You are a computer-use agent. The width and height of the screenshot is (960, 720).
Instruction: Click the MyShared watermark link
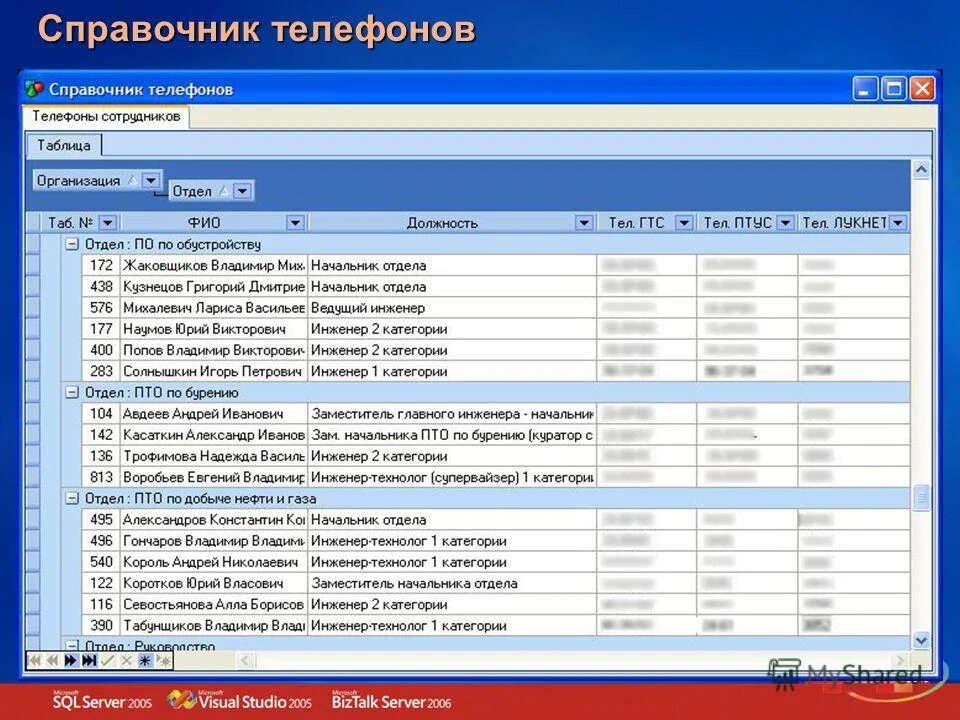(850, 672)
